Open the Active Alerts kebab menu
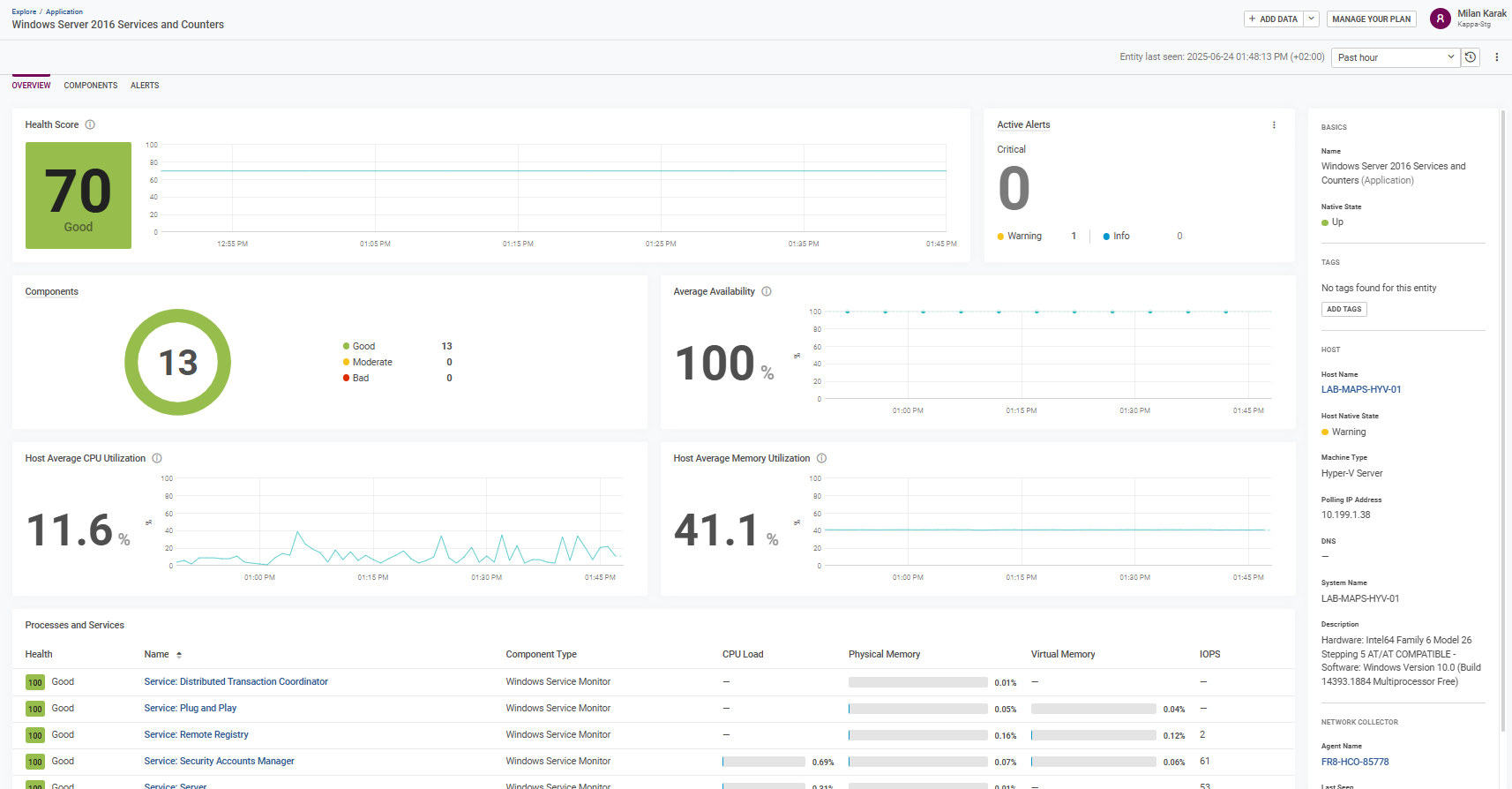Image resolution: width=1512 pixels, height=789 pixels. 1274,125
